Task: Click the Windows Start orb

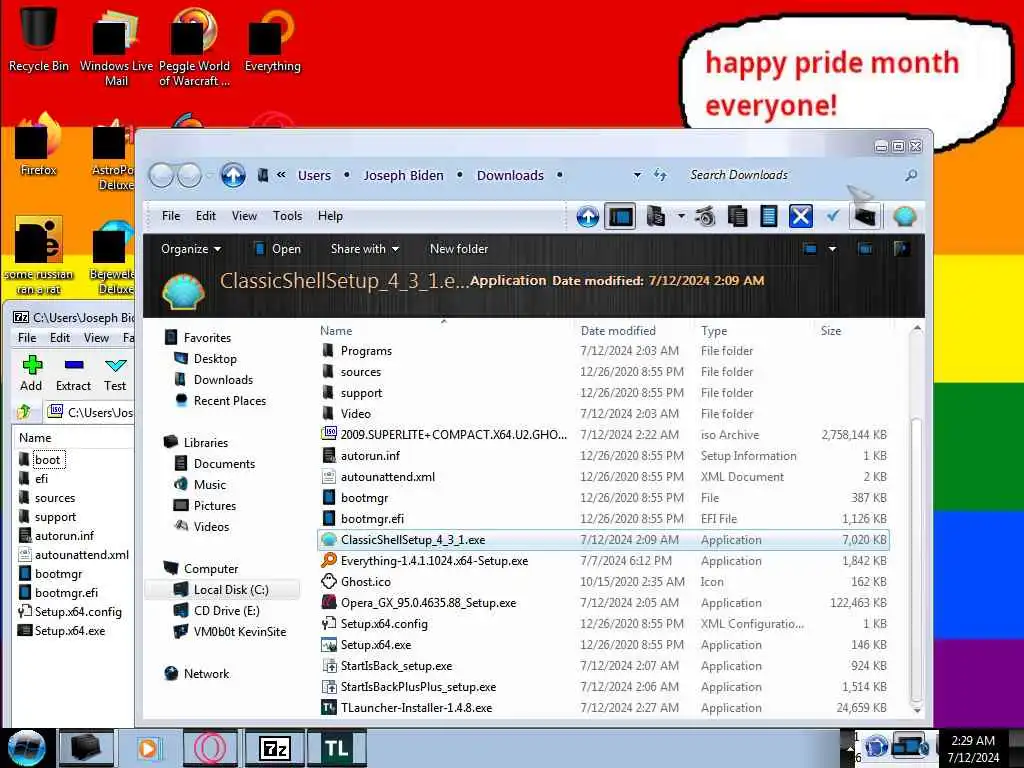Action: click(x=26, y=748)
